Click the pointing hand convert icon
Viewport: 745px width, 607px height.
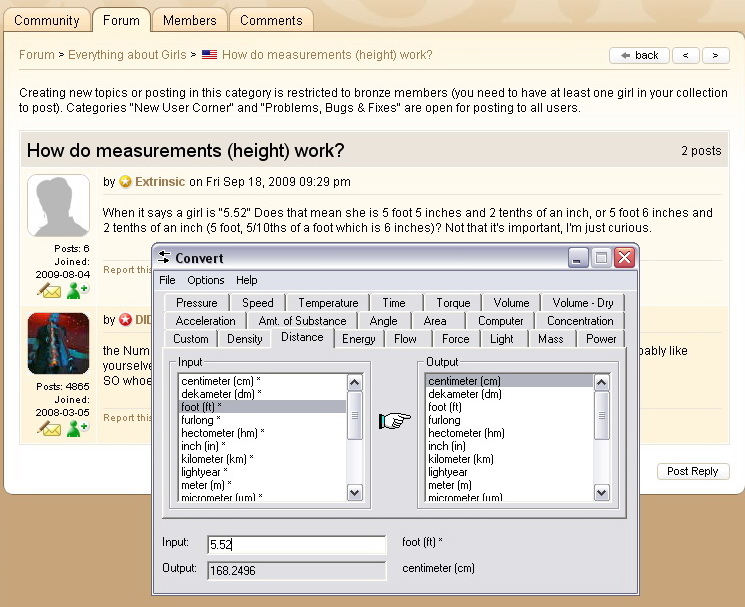394,421
